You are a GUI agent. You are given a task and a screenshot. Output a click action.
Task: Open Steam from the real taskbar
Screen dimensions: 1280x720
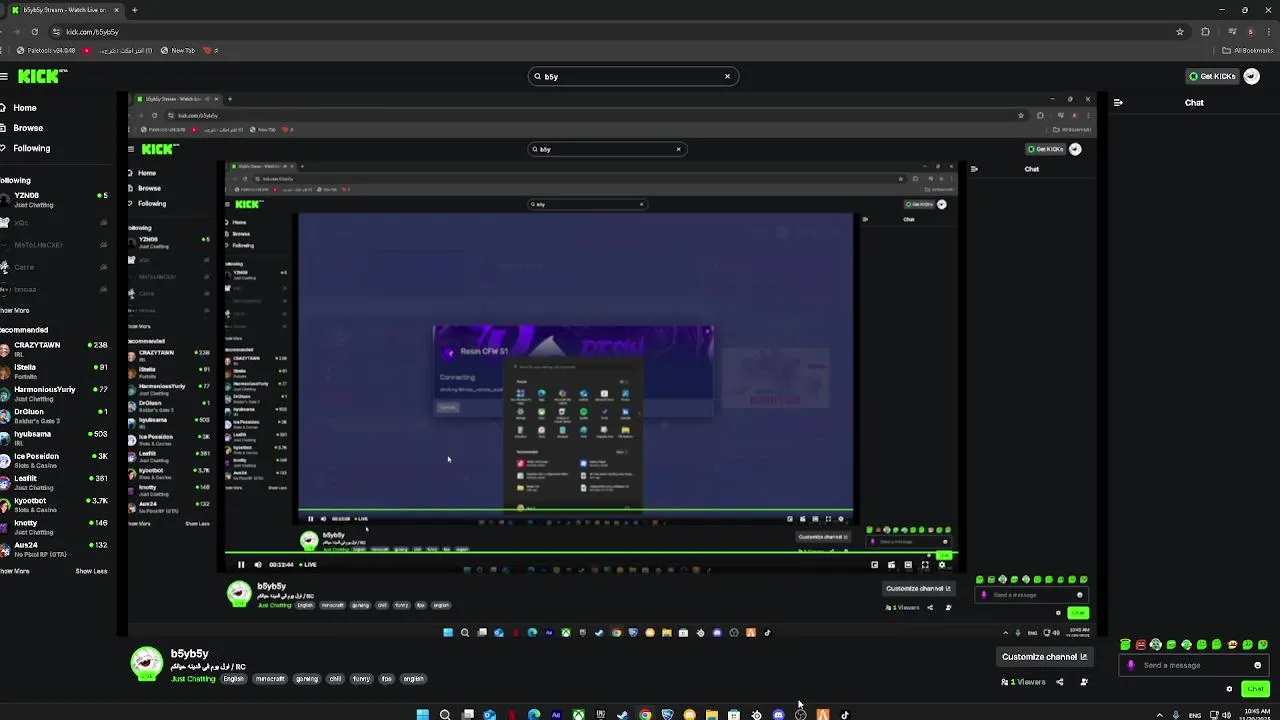622,714
